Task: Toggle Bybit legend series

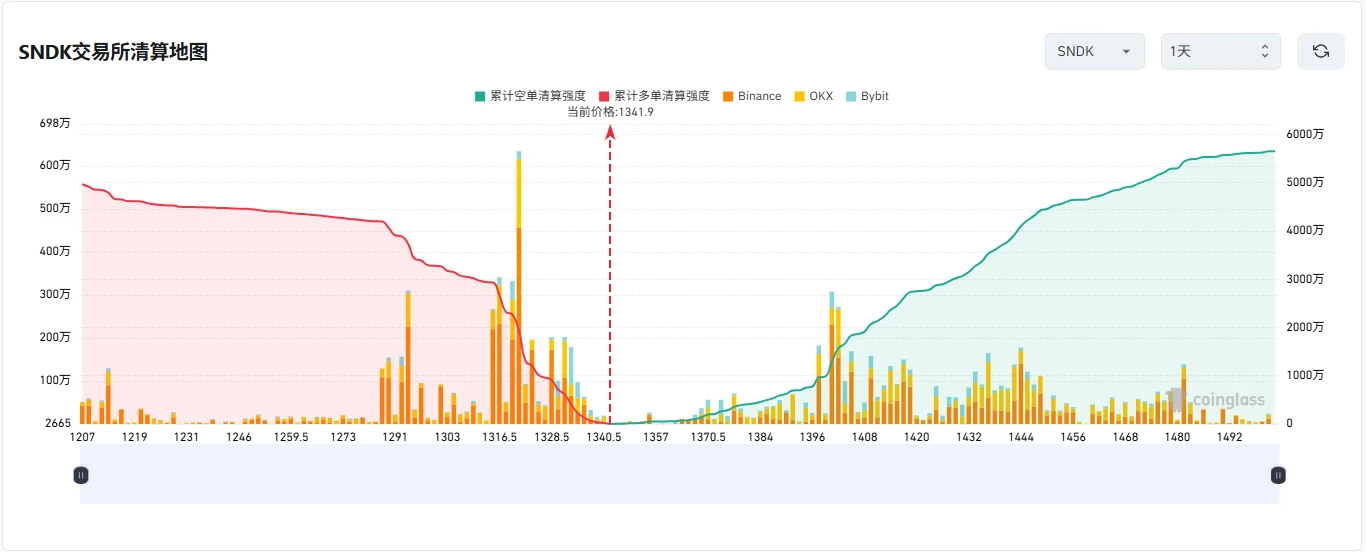Action: [867, 96]
